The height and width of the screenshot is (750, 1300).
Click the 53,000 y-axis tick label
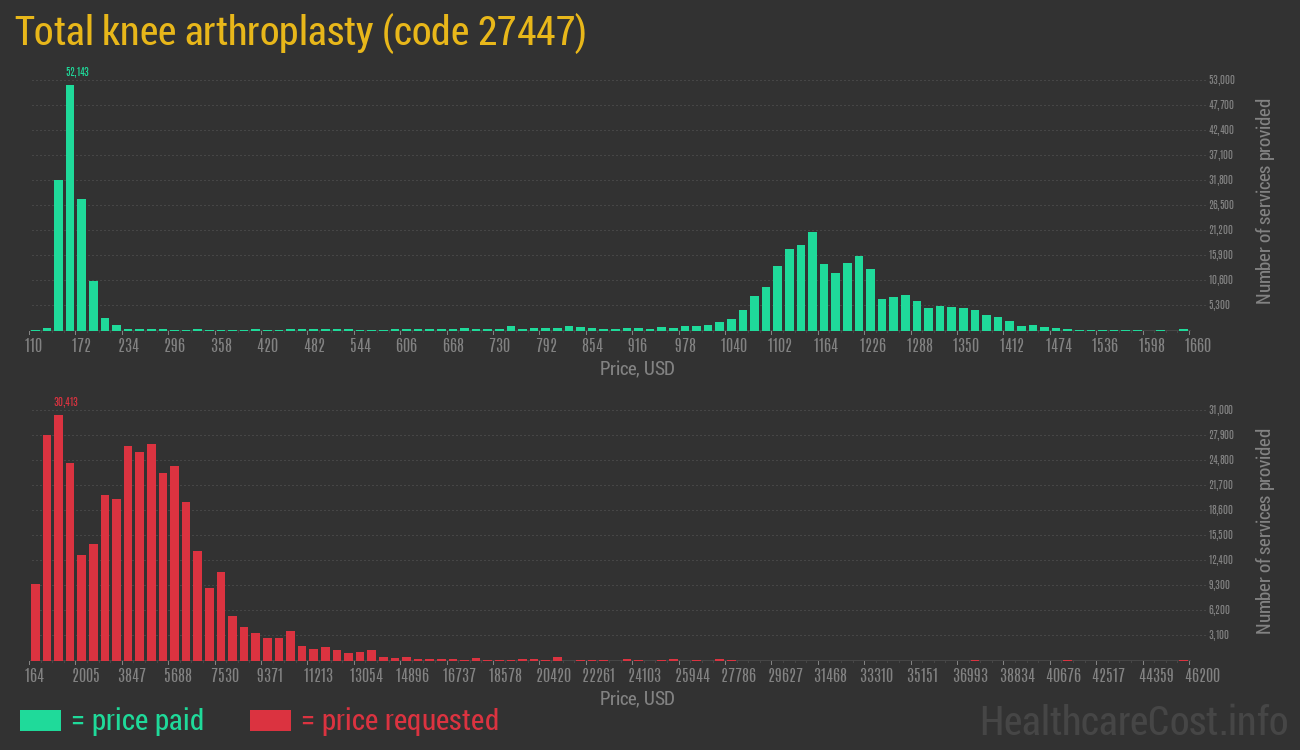(1221, 80)
